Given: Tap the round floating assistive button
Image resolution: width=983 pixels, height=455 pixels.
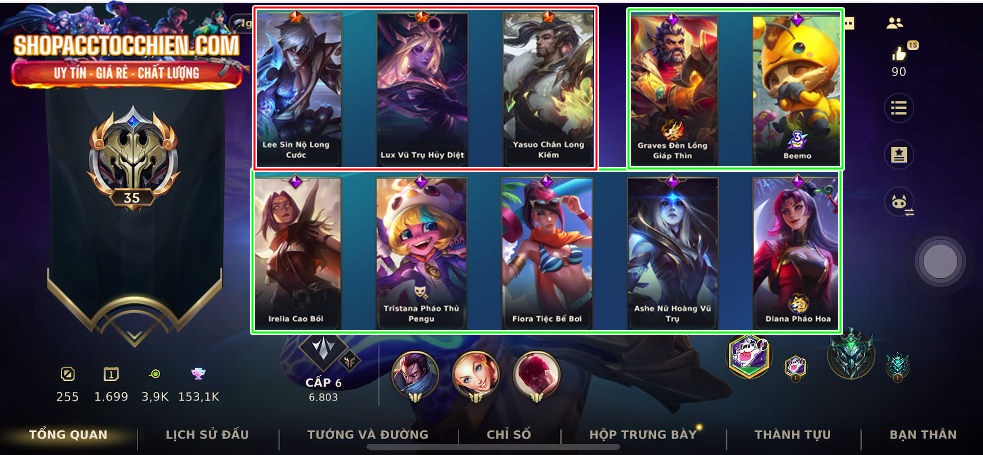Looking at the screenshot, I should [940, 261].
